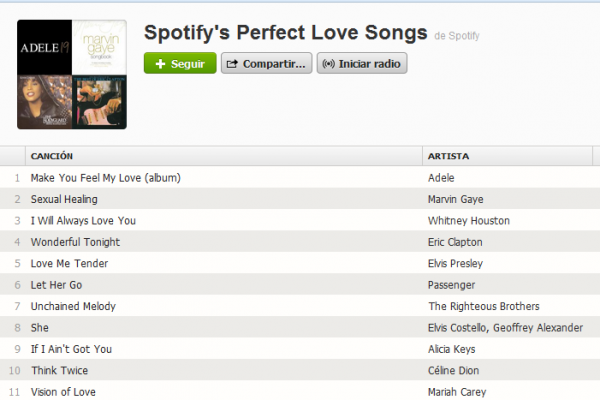
Task: Open the Whitney Houston Bodyguard cover thumbnail
Action: (44, 102)
